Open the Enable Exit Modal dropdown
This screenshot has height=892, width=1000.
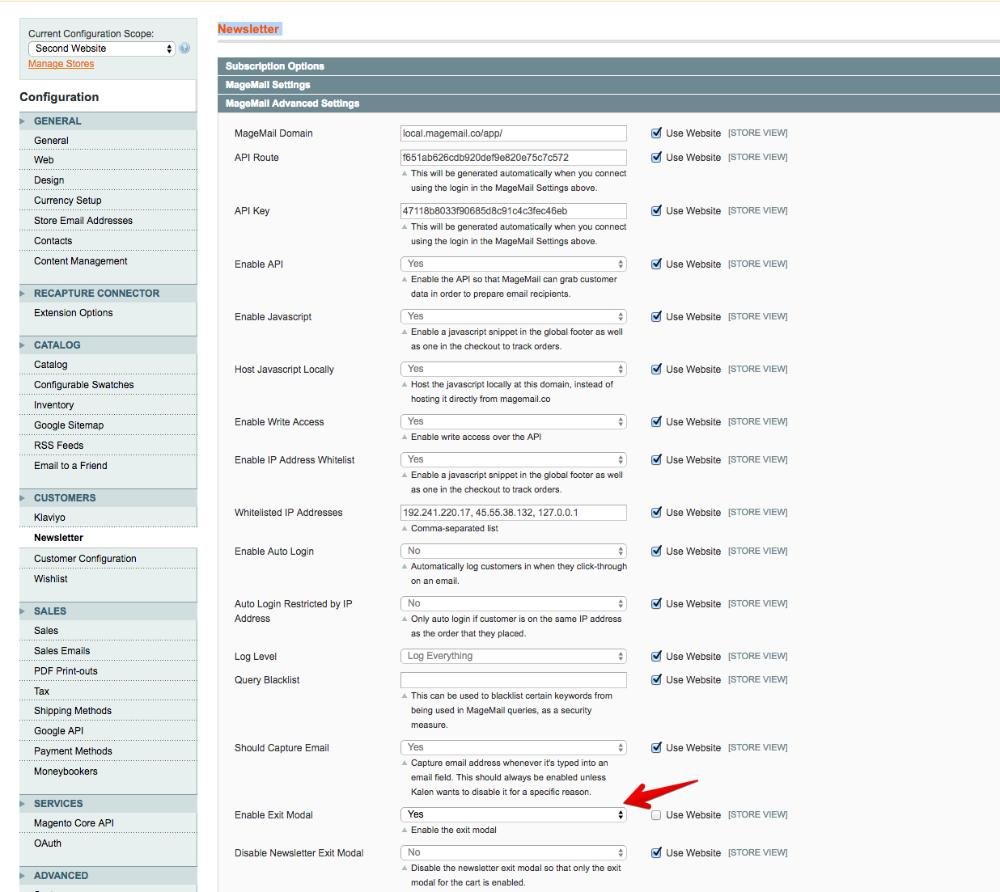[513, 815]
